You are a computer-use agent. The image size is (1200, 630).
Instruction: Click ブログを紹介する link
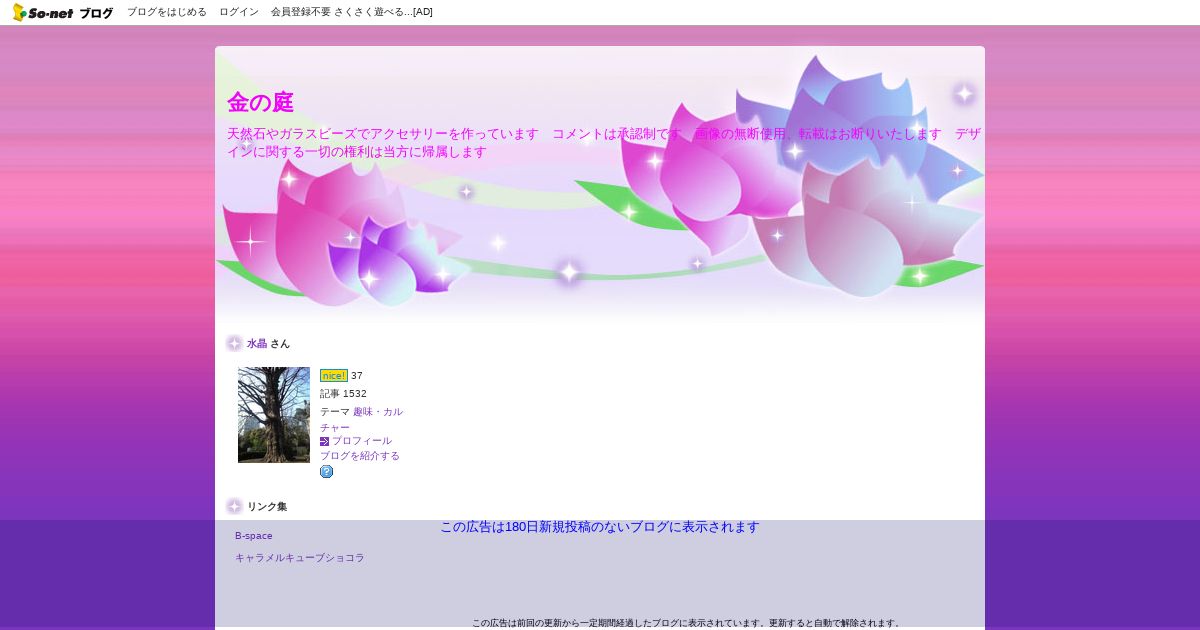click(360, 456)
